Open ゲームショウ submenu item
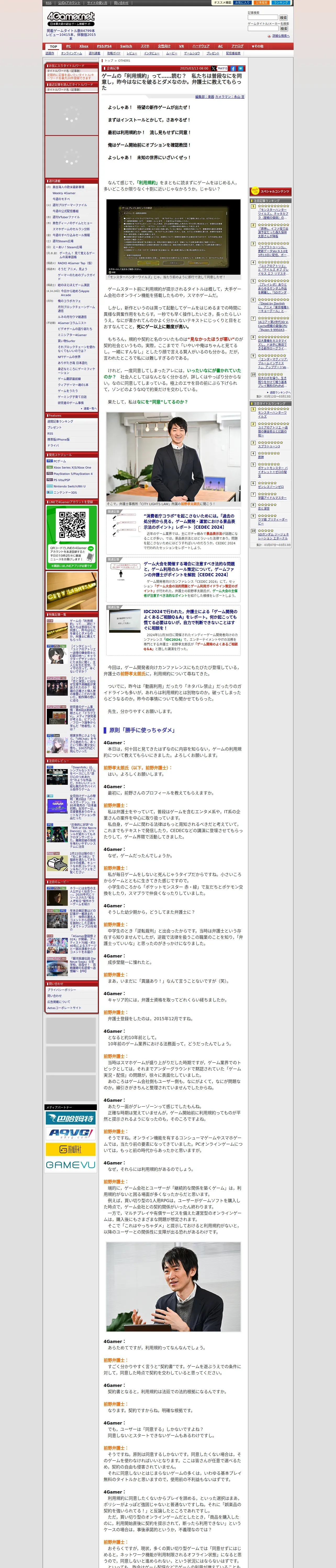 (192, 53)
